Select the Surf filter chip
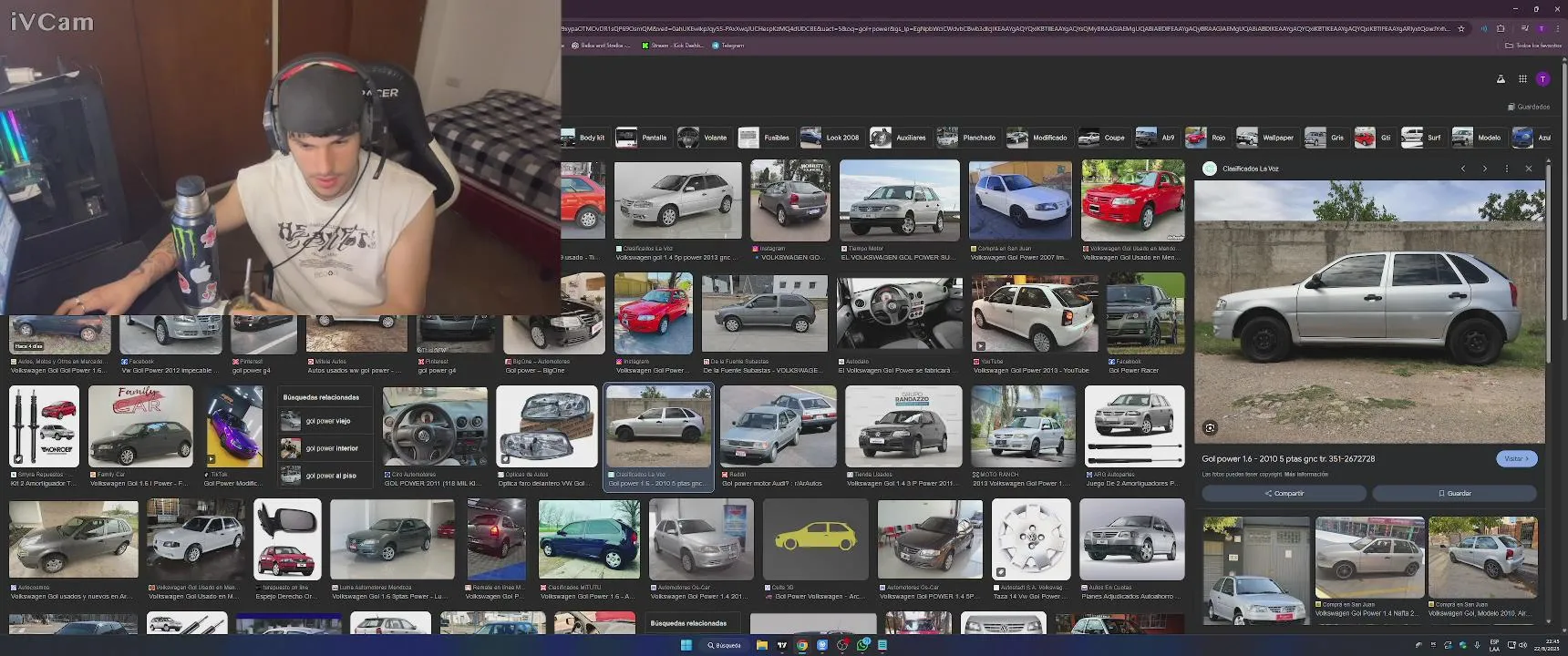 tap(1423, 138)
